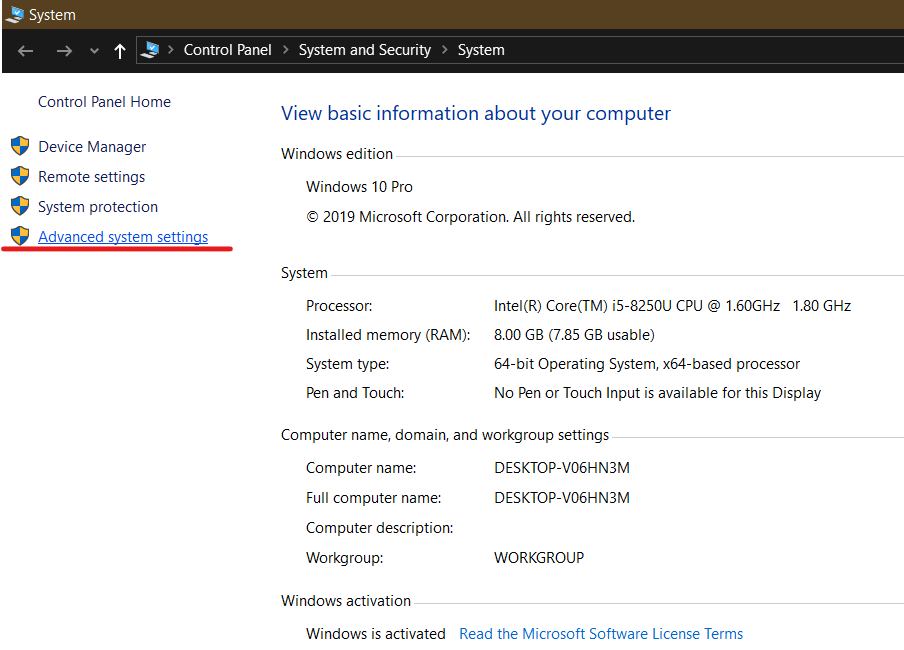Select the WORKGROUP value
The image size is (904, 650).
[539, 558]
